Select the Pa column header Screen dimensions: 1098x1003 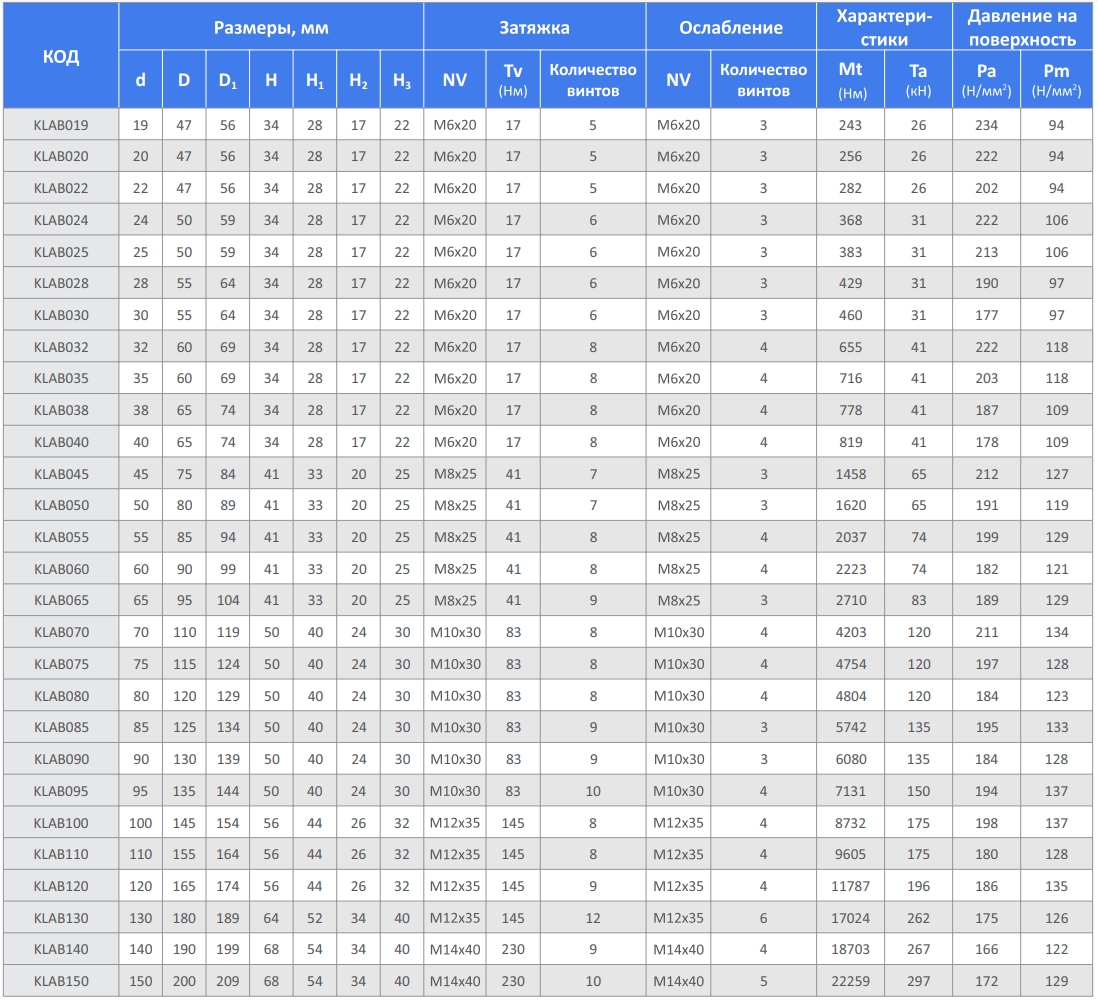986,80
